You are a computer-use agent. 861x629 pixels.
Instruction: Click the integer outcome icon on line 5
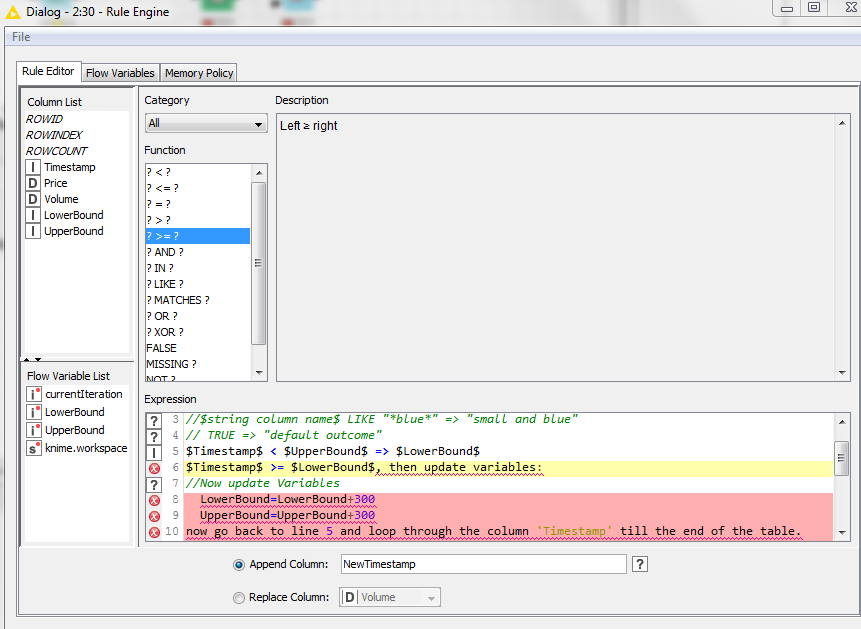pos(154,452)
